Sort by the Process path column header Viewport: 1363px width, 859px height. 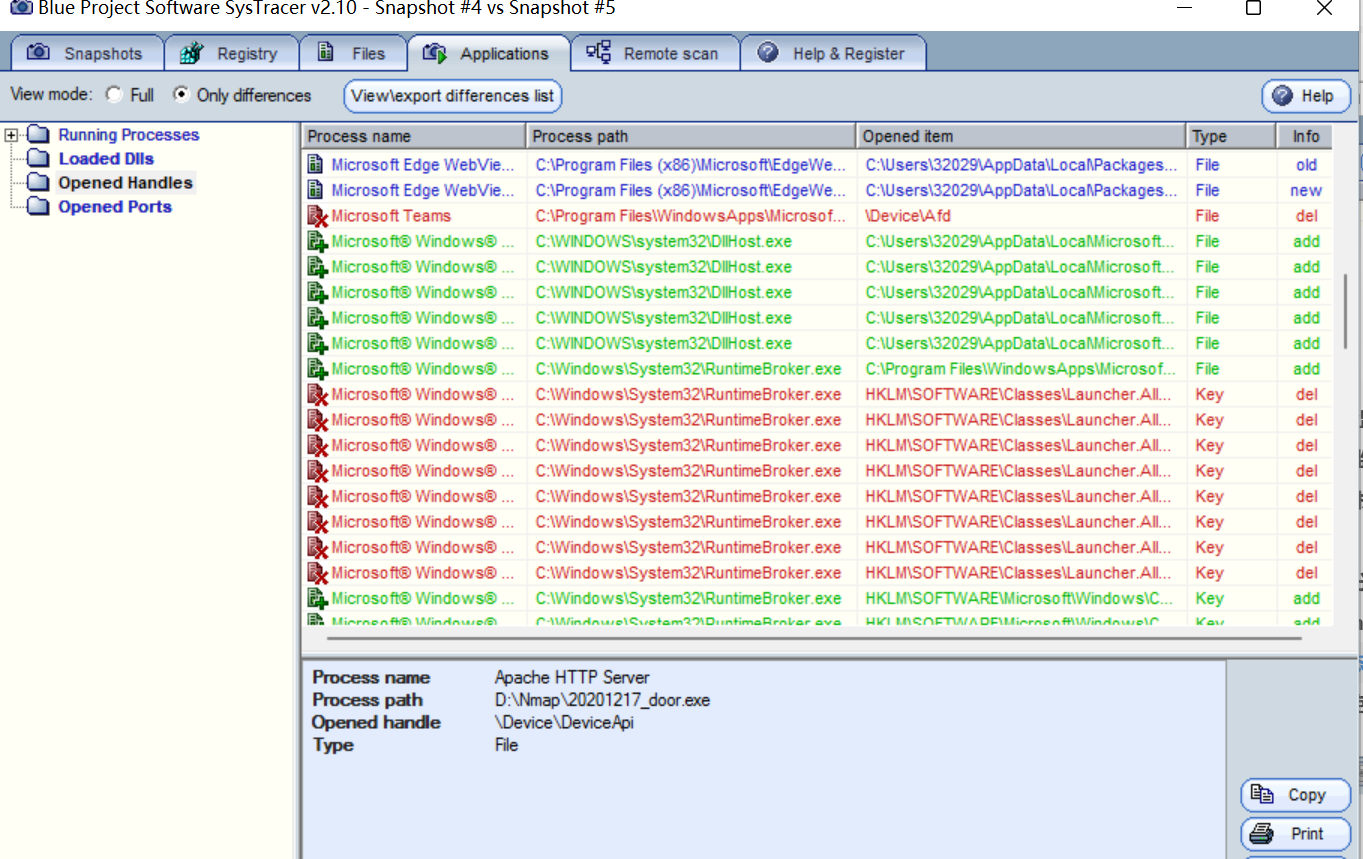click(692, 136)
